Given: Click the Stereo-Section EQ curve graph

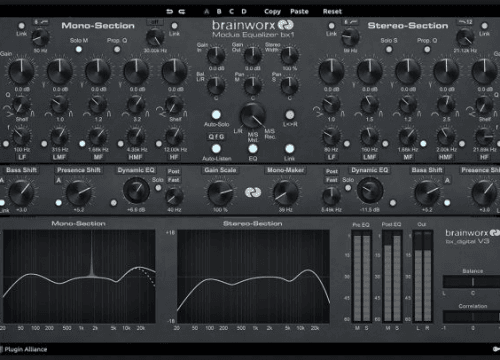Looking at the screenshot, I should tap(253, 276).
